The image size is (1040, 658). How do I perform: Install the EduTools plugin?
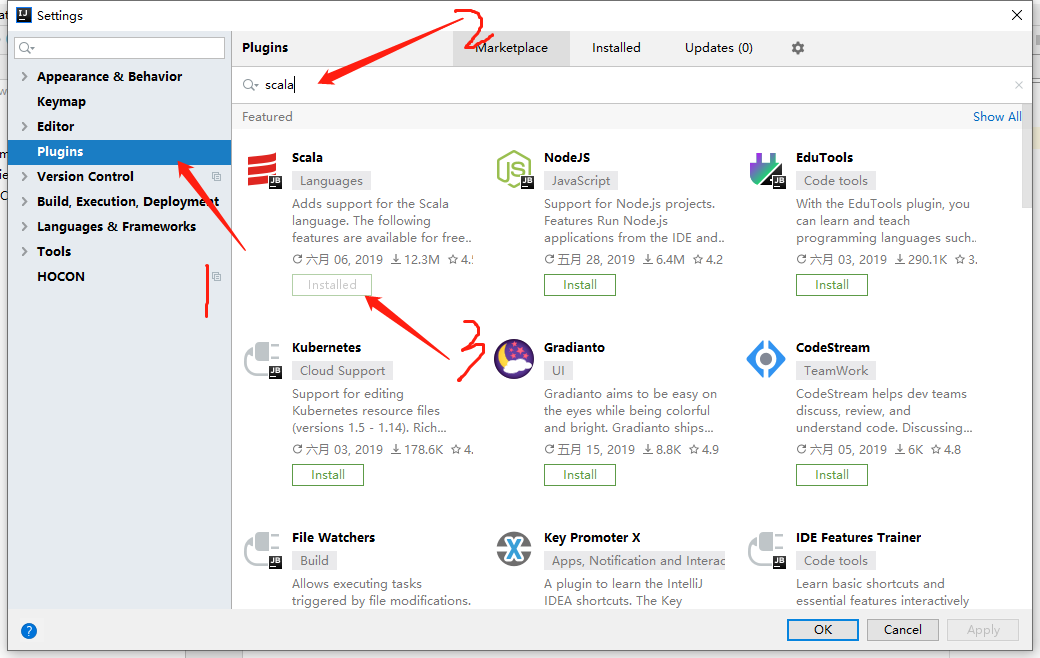(x=832, y=285)
